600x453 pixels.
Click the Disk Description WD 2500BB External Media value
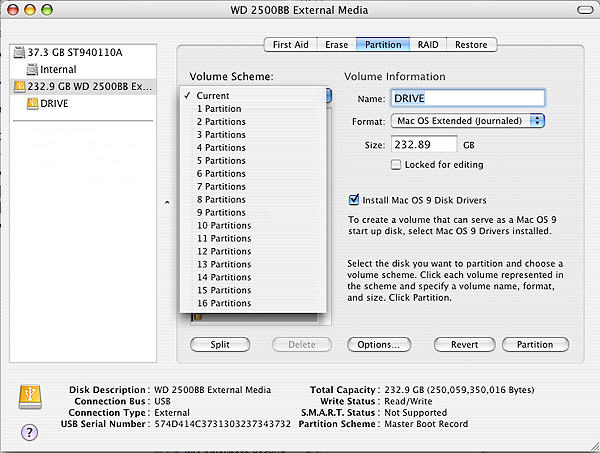point(212,390)
